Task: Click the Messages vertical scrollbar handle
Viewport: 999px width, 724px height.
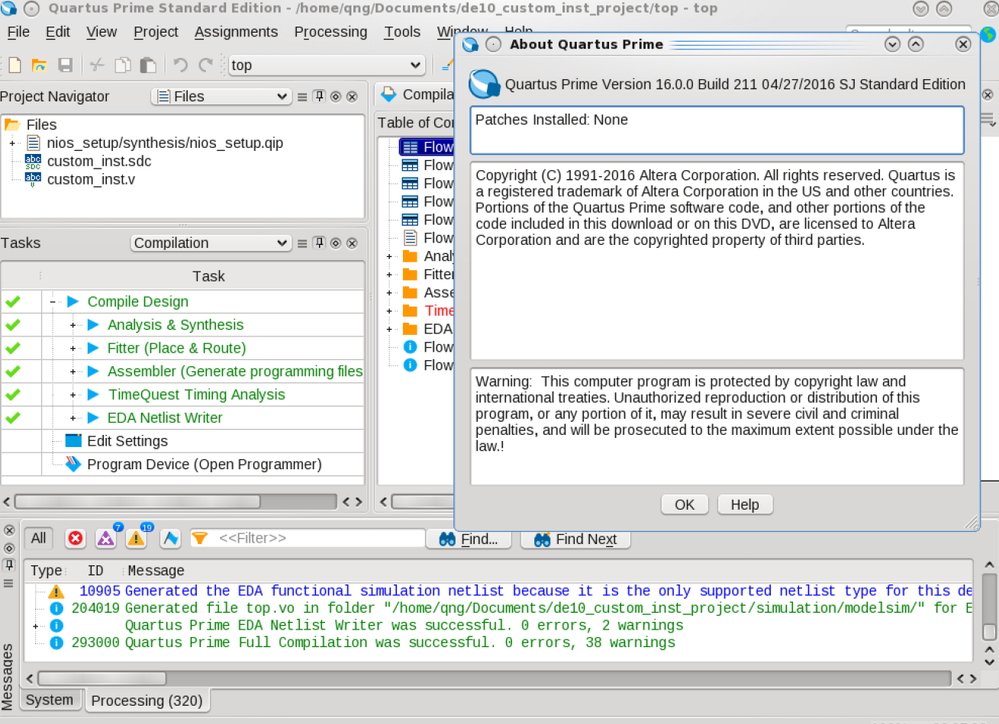Action: 989,632
